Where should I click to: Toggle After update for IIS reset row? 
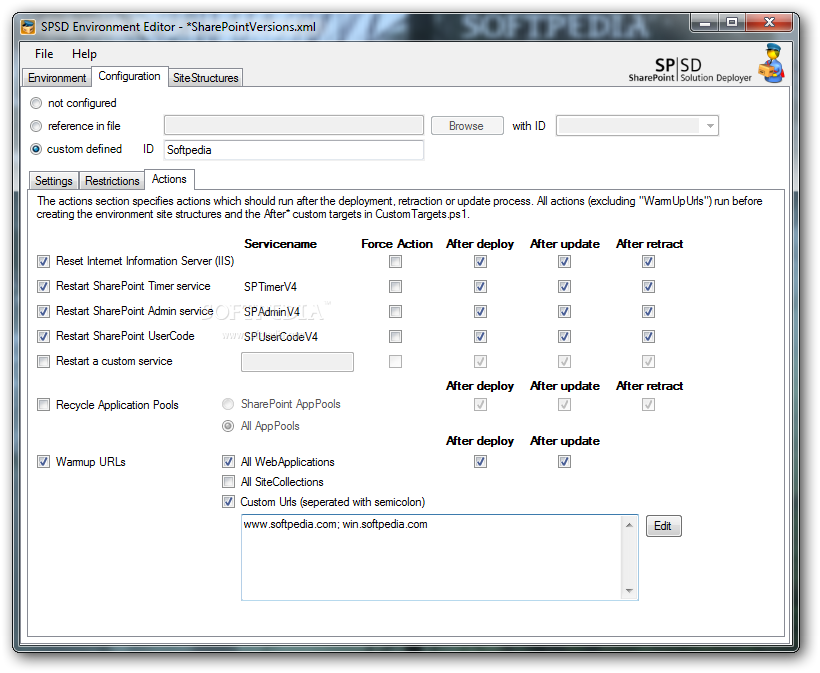pos(564,261)
